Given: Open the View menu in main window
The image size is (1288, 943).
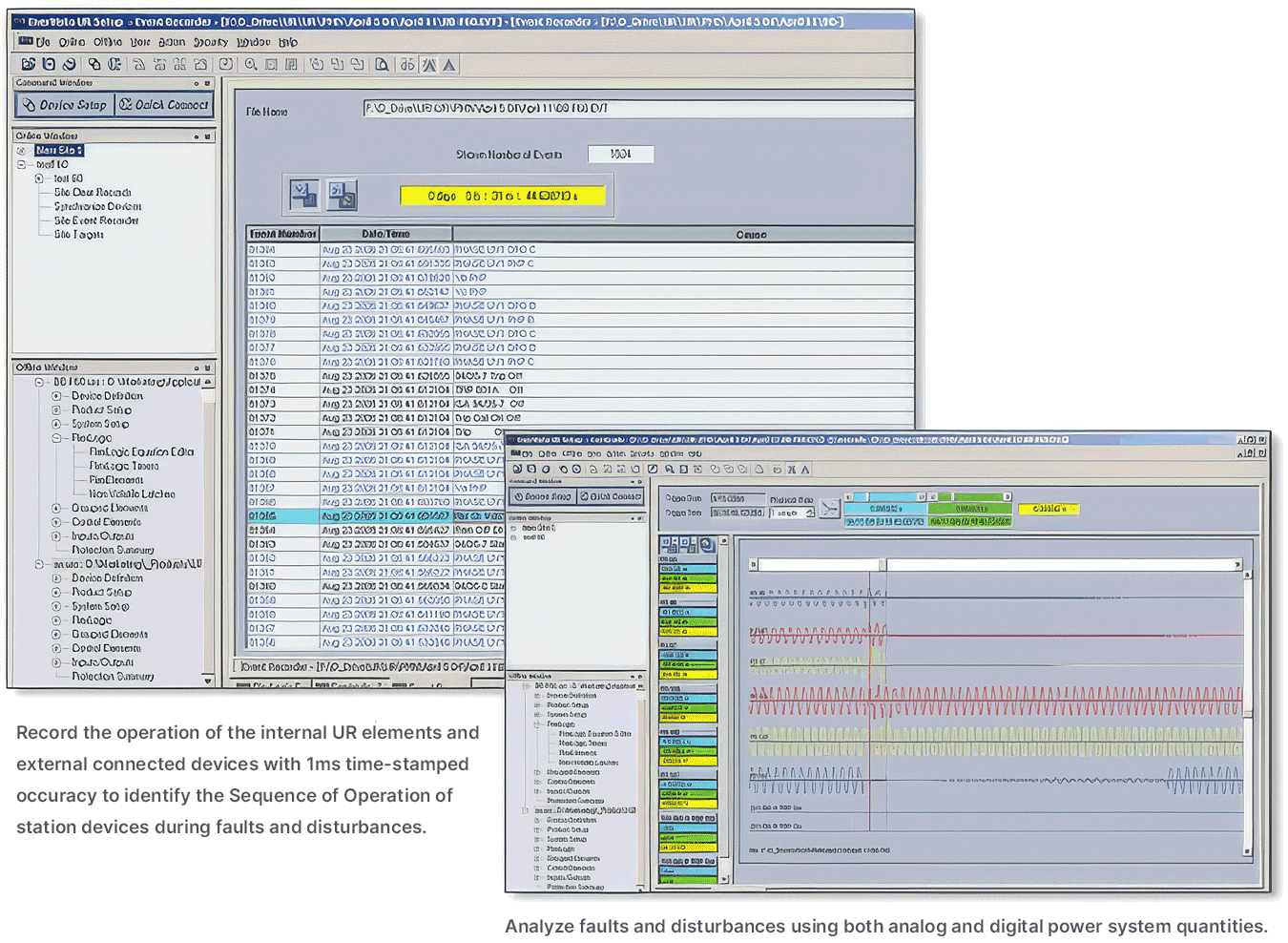Looking at the screenshot, I should (x=140, y=42).
